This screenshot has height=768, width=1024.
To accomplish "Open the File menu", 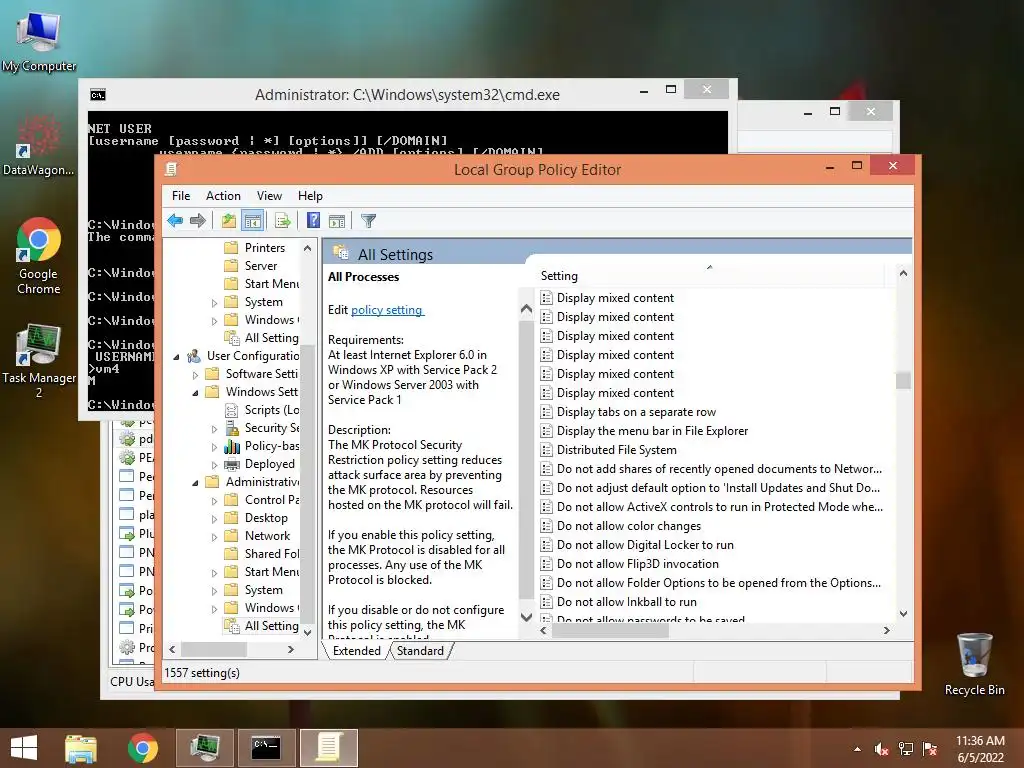I will pos(181,196).
